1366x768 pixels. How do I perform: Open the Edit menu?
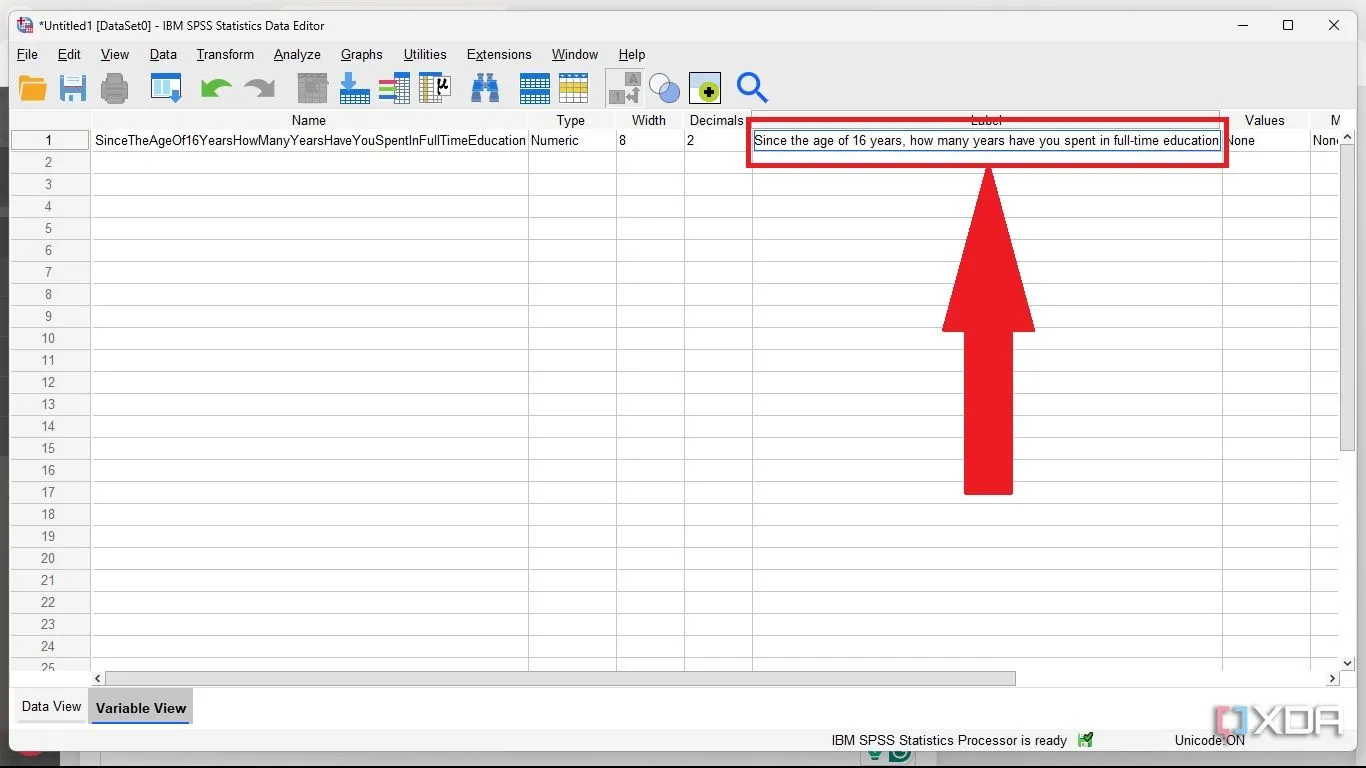tap(69, 54)
